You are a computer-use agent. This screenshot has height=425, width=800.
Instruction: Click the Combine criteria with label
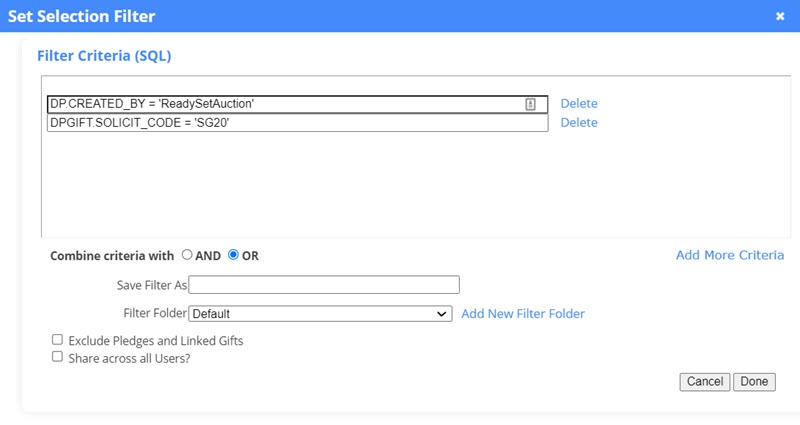pos(112,256)
